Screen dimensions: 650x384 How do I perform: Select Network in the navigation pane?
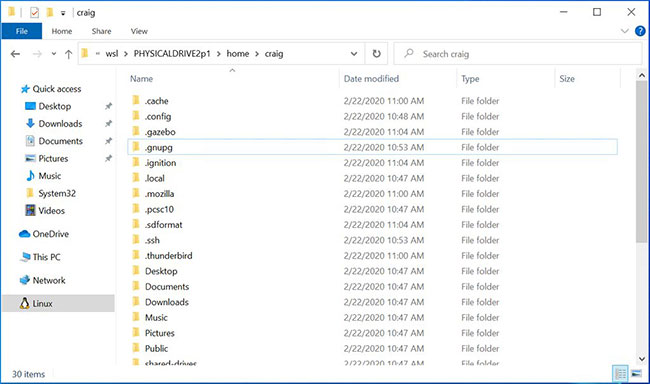[x=49, y=280]
